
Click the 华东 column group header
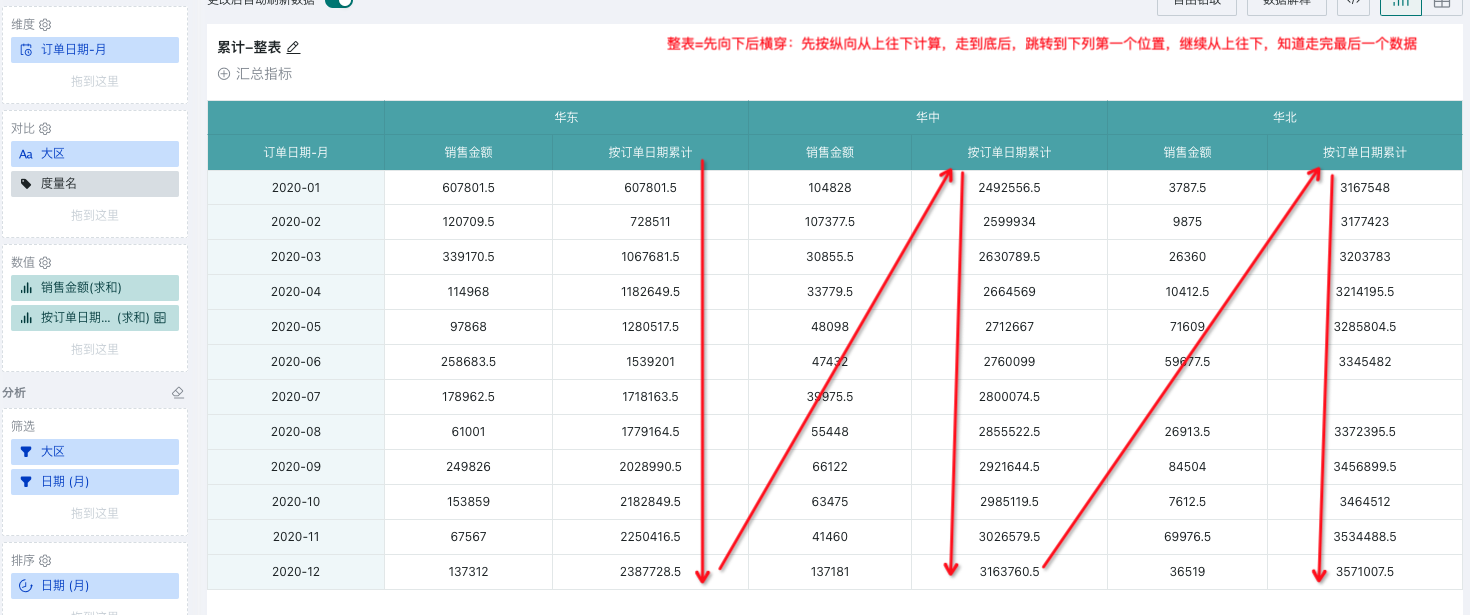coord(566,118)
